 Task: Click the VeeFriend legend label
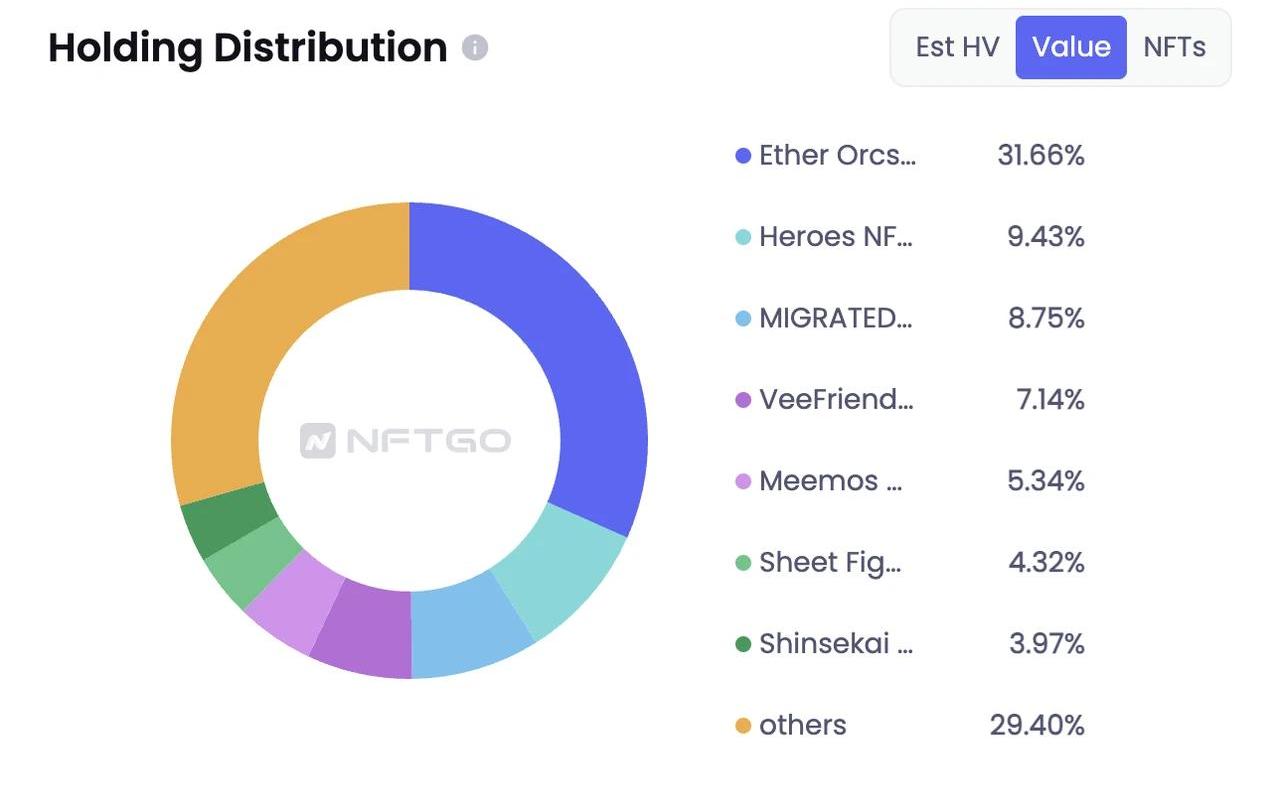835,400
